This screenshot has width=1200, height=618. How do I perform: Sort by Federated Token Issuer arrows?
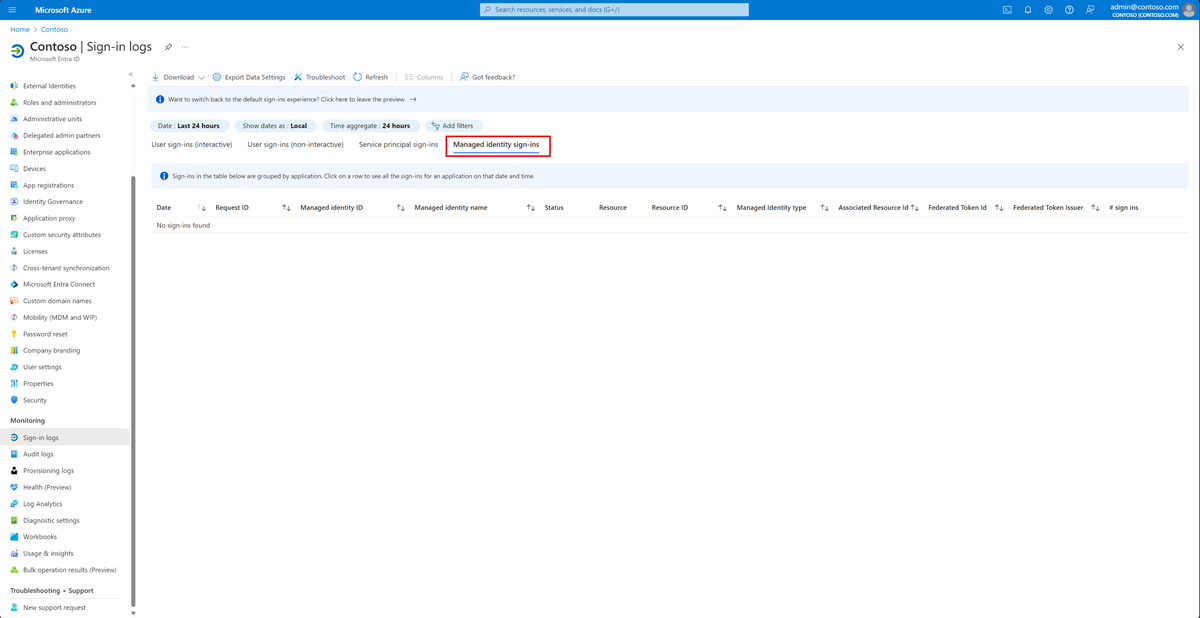[1095, 208]
